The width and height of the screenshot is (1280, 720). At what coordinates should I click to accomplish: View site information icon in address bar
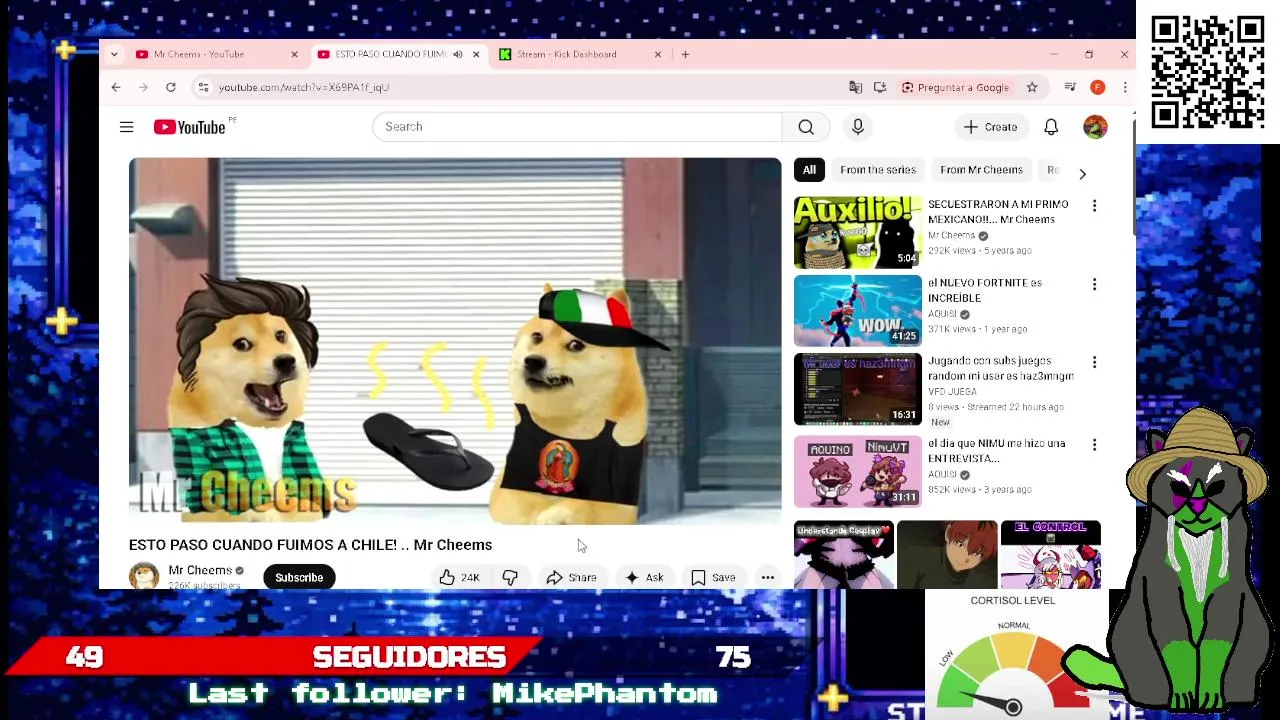pos(203,87)
